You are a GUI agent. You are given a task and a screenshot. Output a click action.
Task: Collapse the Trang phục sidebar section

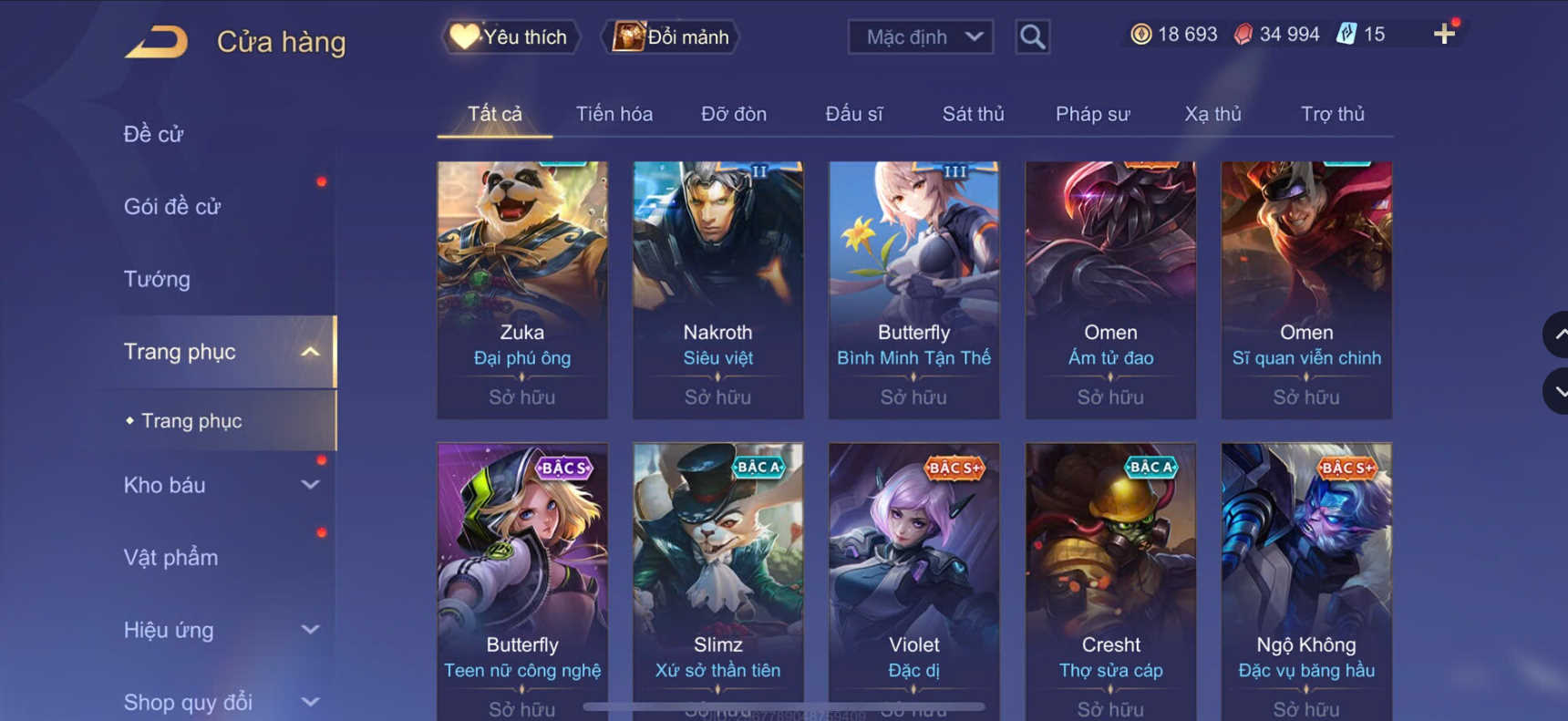click(x=310, y=352)
